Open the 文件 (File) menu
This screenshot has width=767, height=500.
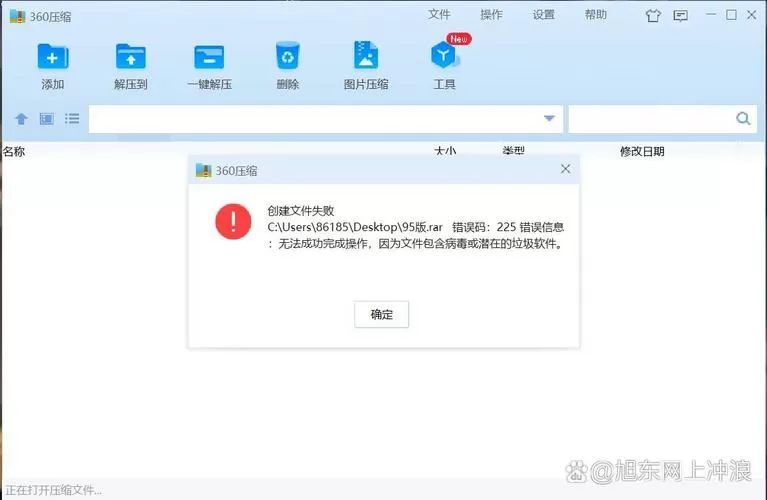click(x=439, y=15)
